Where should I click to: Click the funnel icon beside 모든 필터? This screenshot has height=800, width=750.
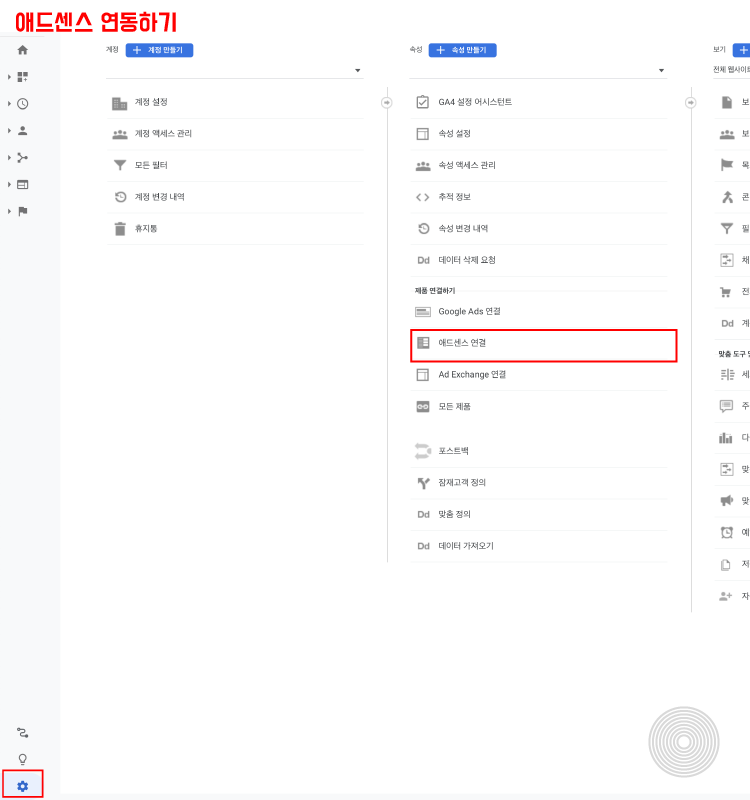(120, 165)
